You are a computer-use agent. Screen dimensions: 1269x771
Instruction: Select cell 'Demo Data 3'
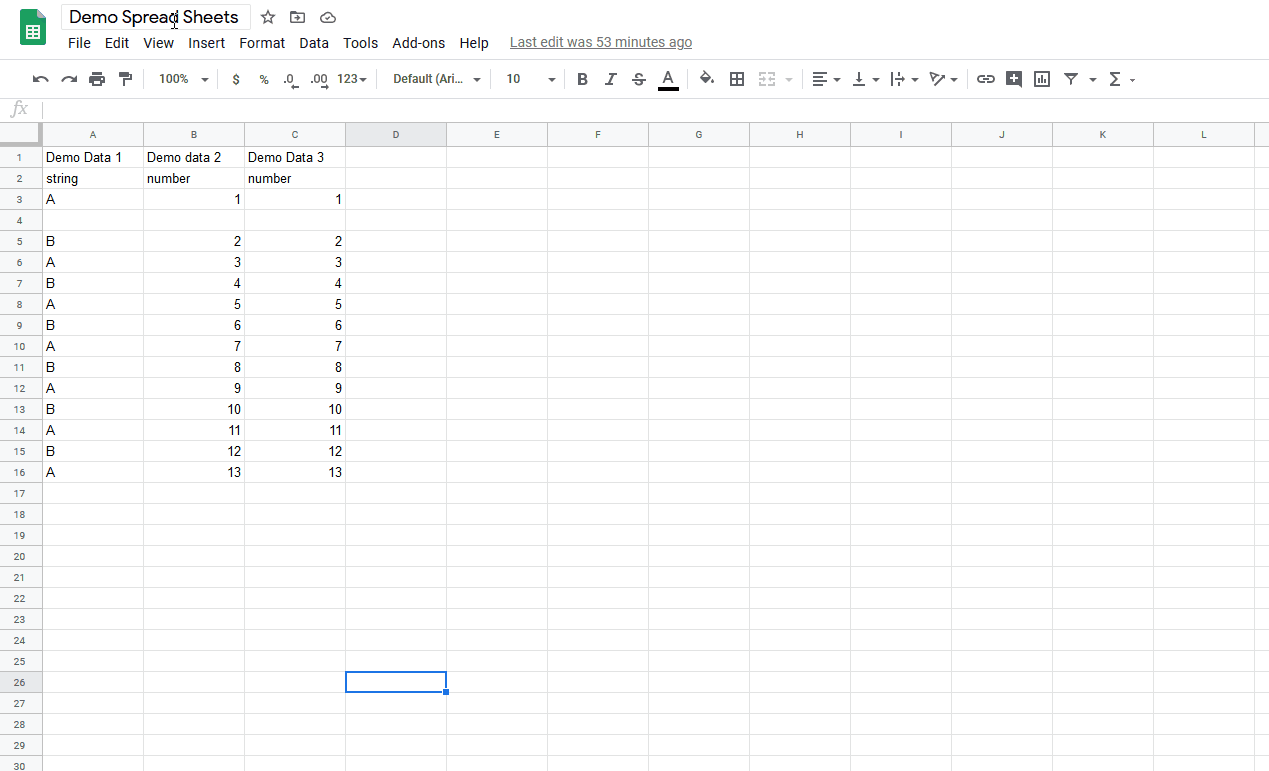295,157
